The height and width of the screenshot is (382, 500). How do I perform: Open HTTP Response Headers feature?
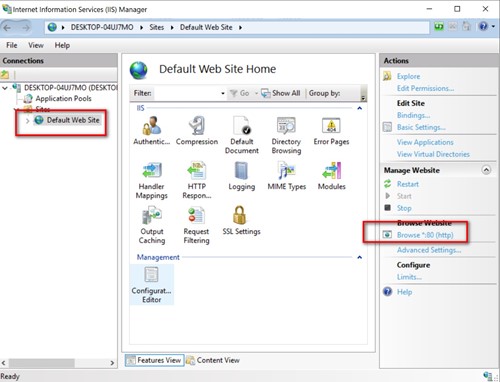[197, 180]
